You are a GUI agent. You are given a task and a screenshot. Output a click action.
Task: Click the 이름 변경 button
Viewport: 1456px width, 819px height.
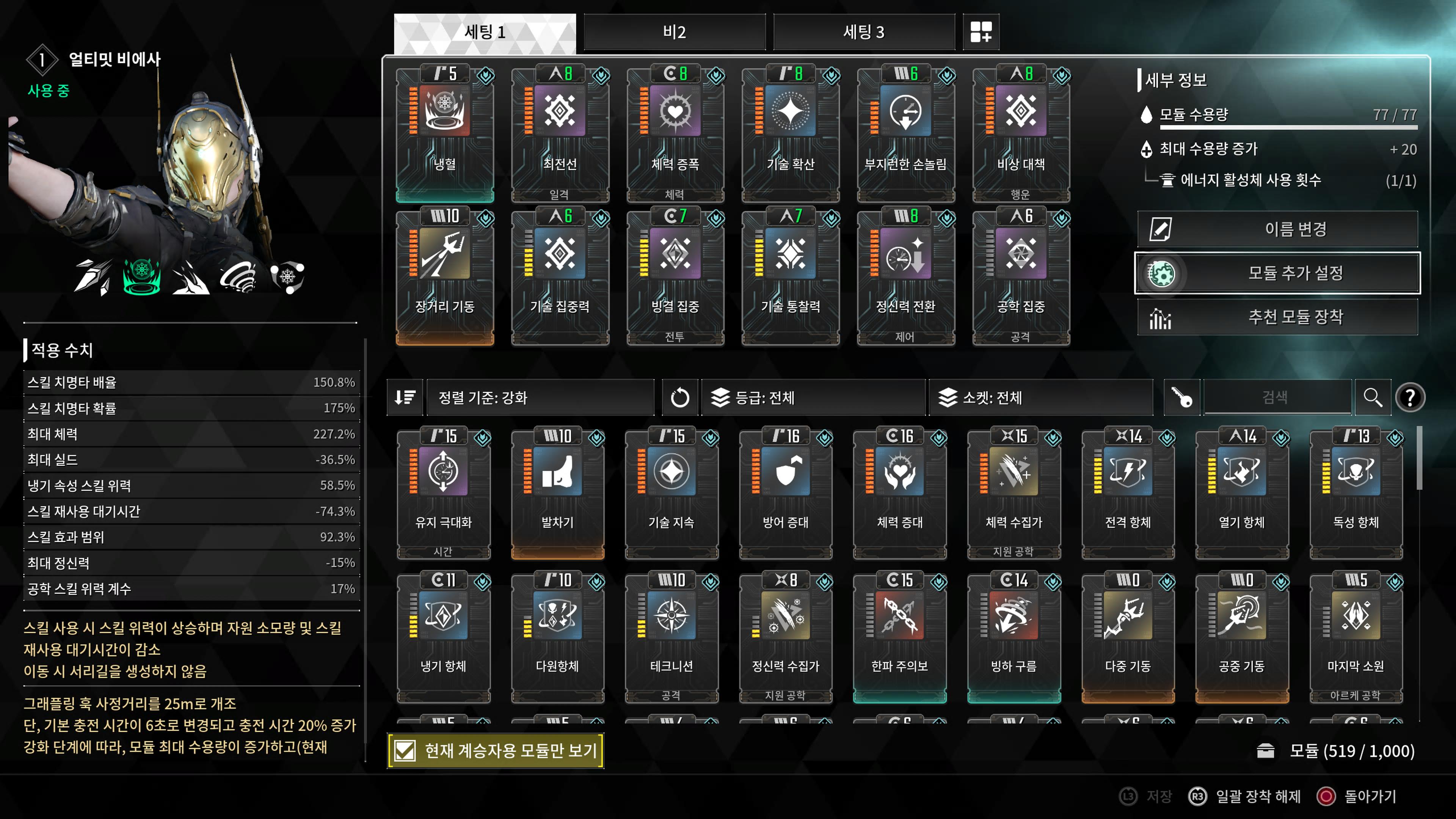click(x=1277, y=229)
